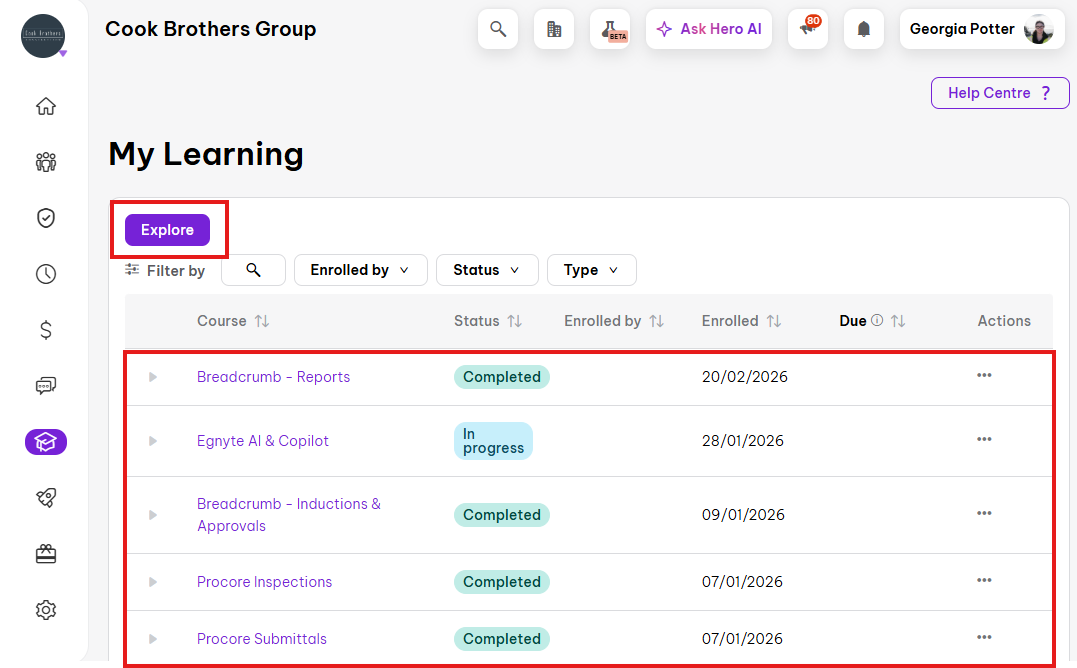This screenshot has height=668, width=1077.
Task: Open the building organisation icon
Action: tap(554, 30)
